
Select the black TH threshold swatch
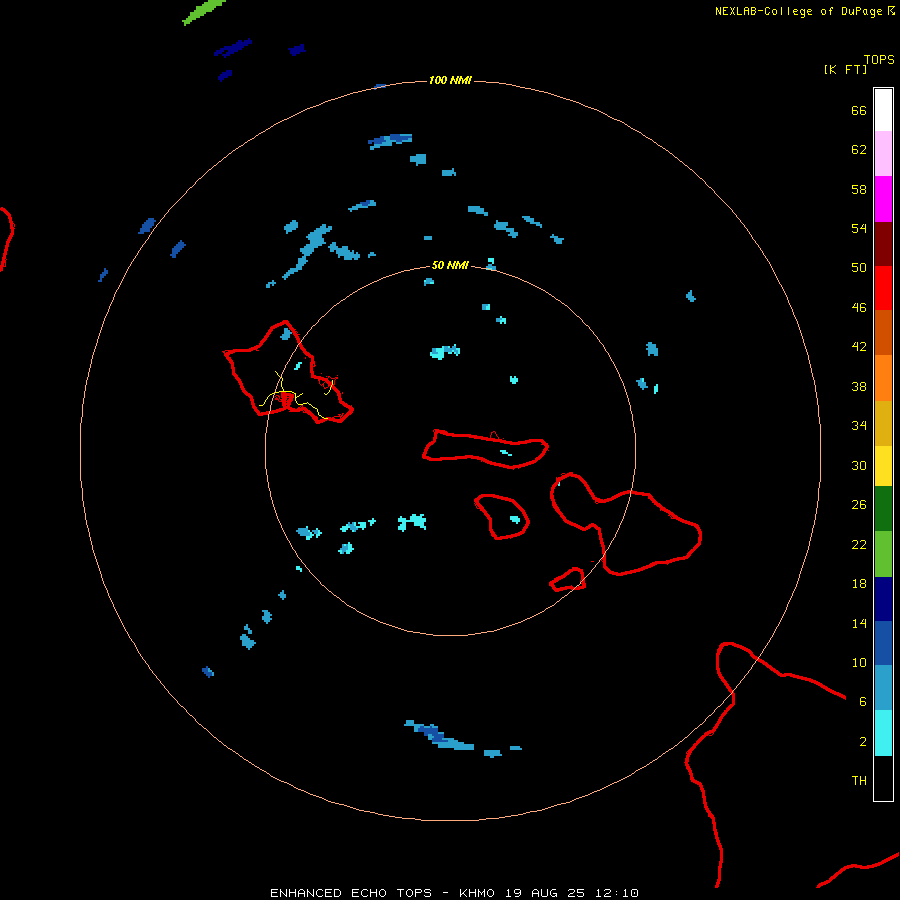883,778
